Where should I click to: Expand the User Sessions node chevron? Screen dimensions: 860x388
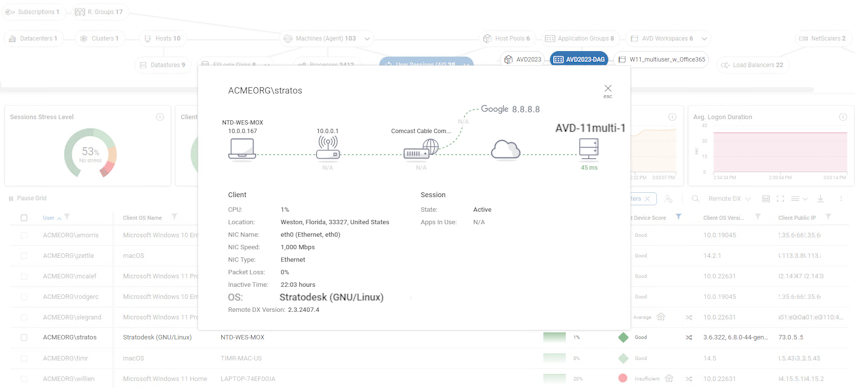coord(467,64)
